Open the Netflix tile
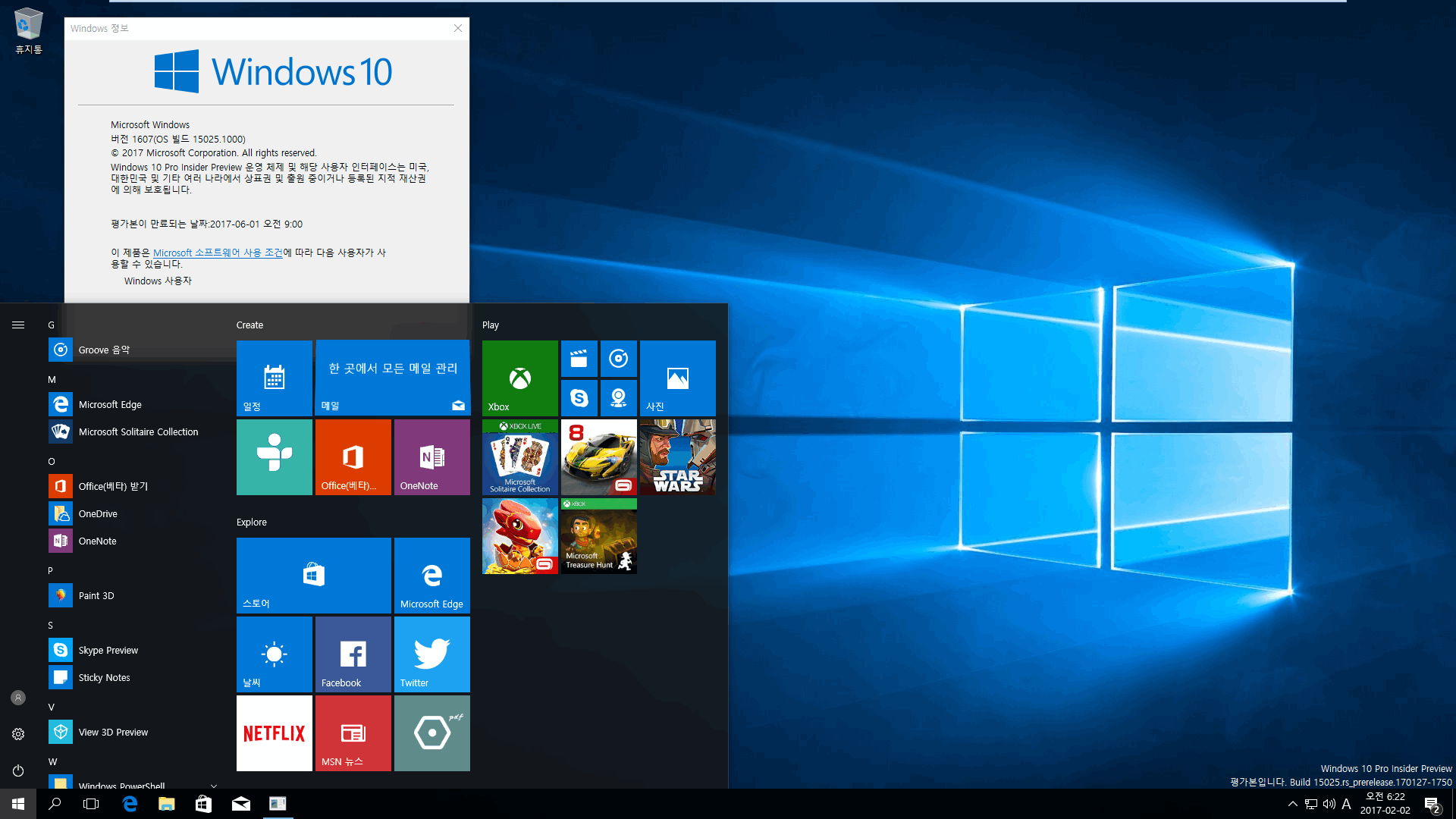 point(275,733)
